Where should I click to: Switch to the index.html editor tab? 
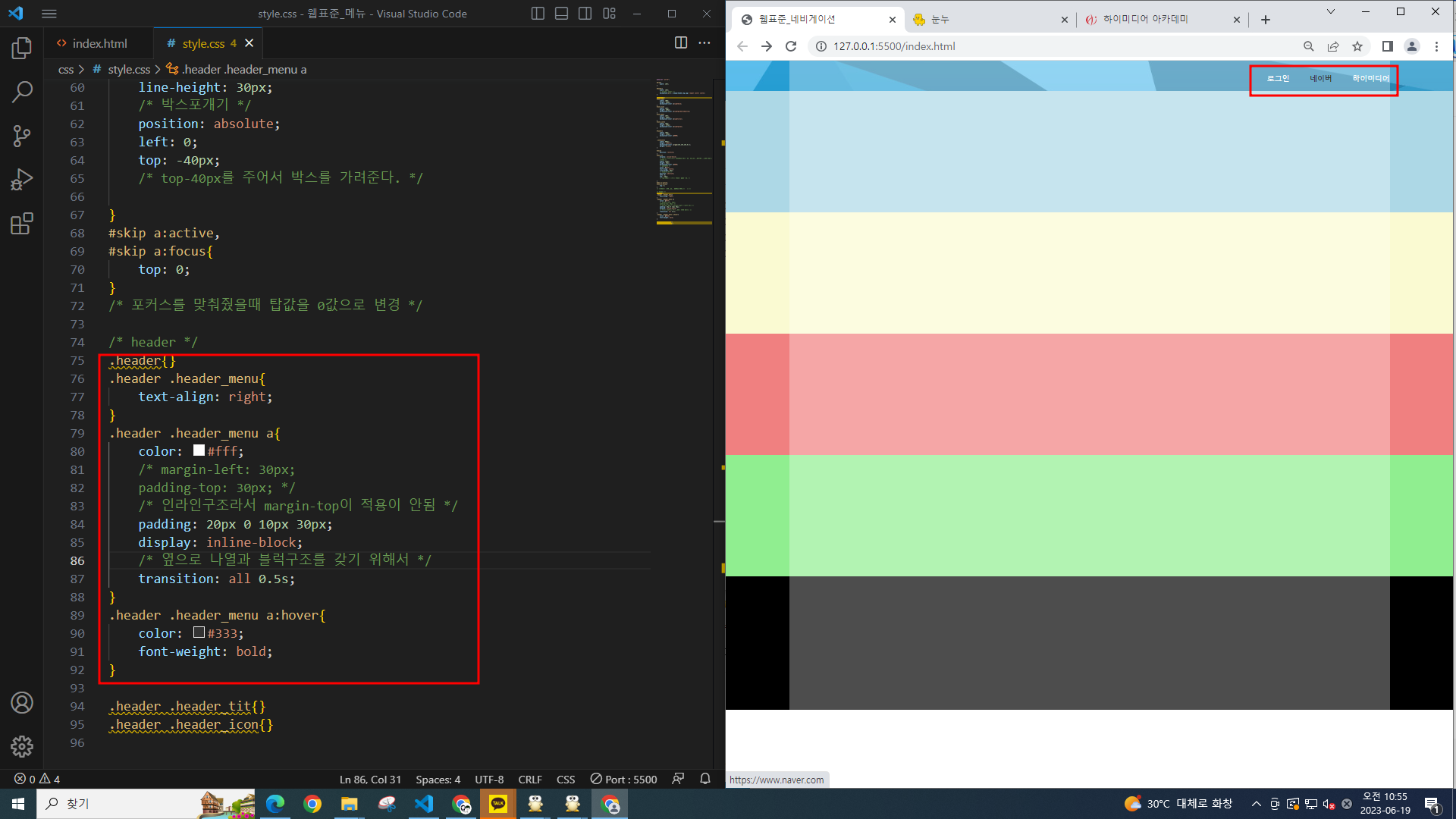(99, 43)
